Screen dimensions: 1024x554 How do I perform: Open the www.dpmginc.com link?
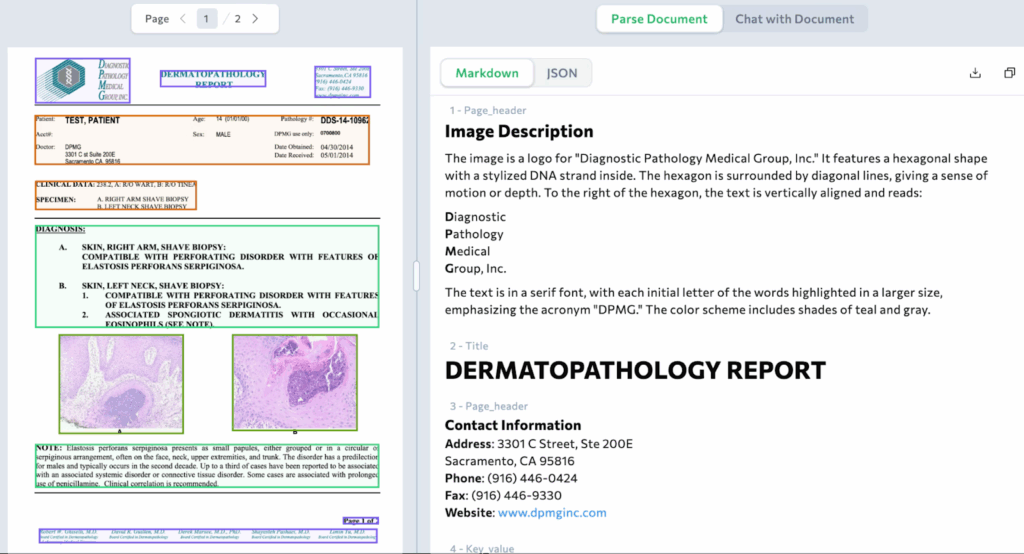click(x=552, y=513)
